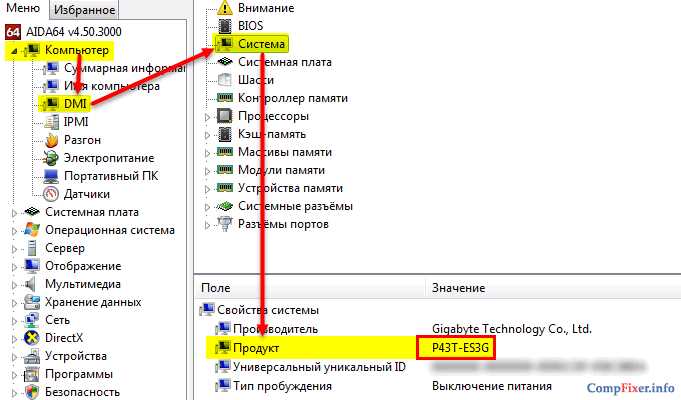Expand the Процессоры DMI node
This screenshot has height=400, width=681.
(x=208, y=117)
